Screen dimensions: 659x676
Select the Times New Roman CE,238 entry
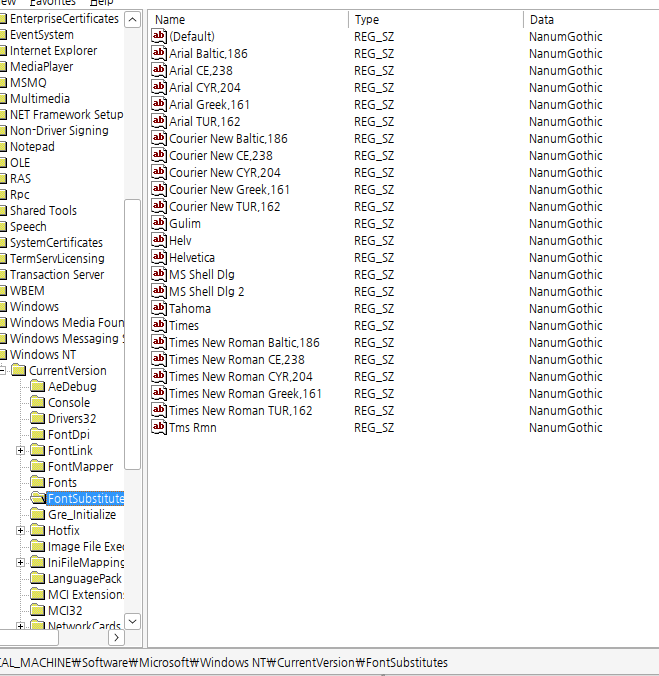click(237, 360)
